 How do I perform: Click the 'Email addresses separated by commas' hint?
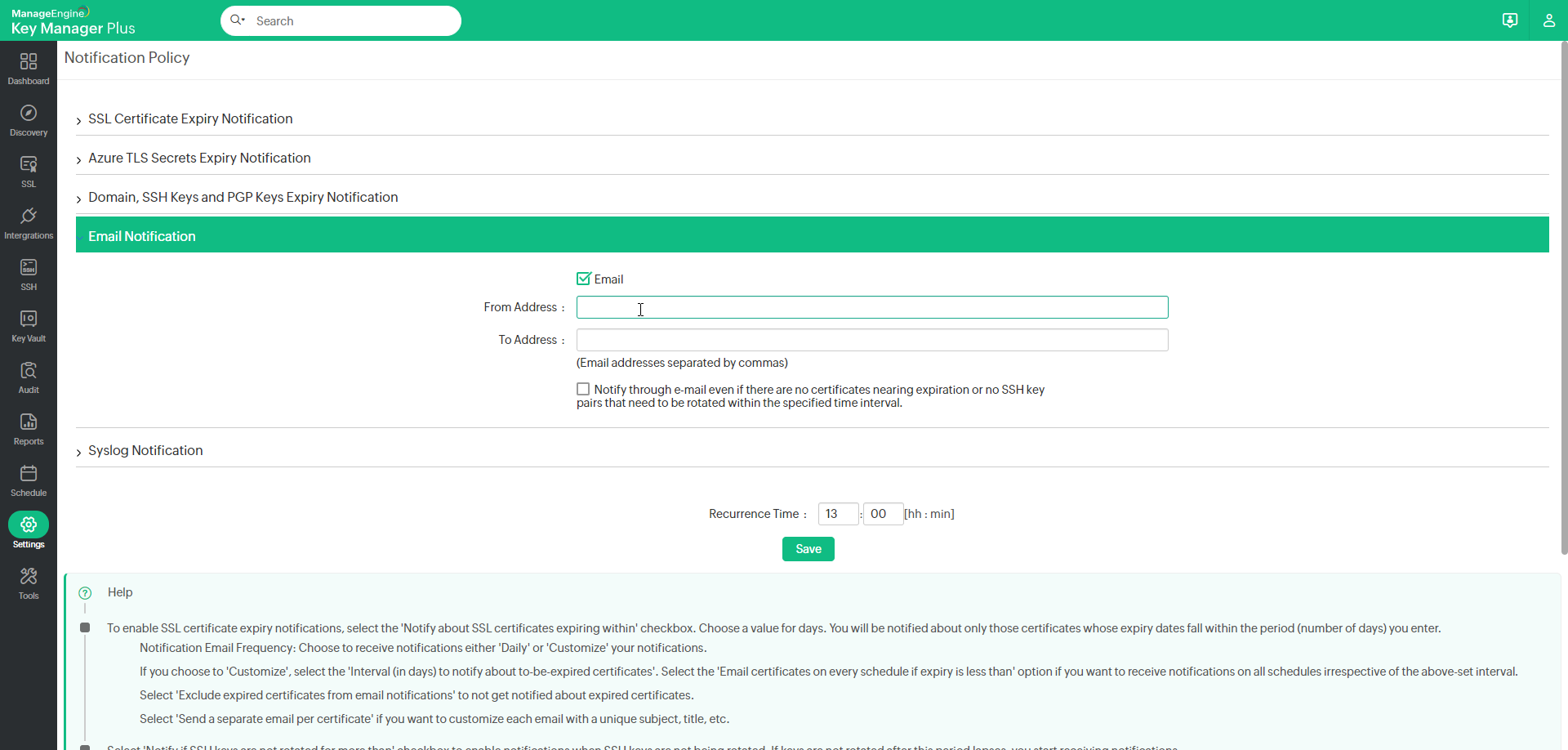point(682,363)
